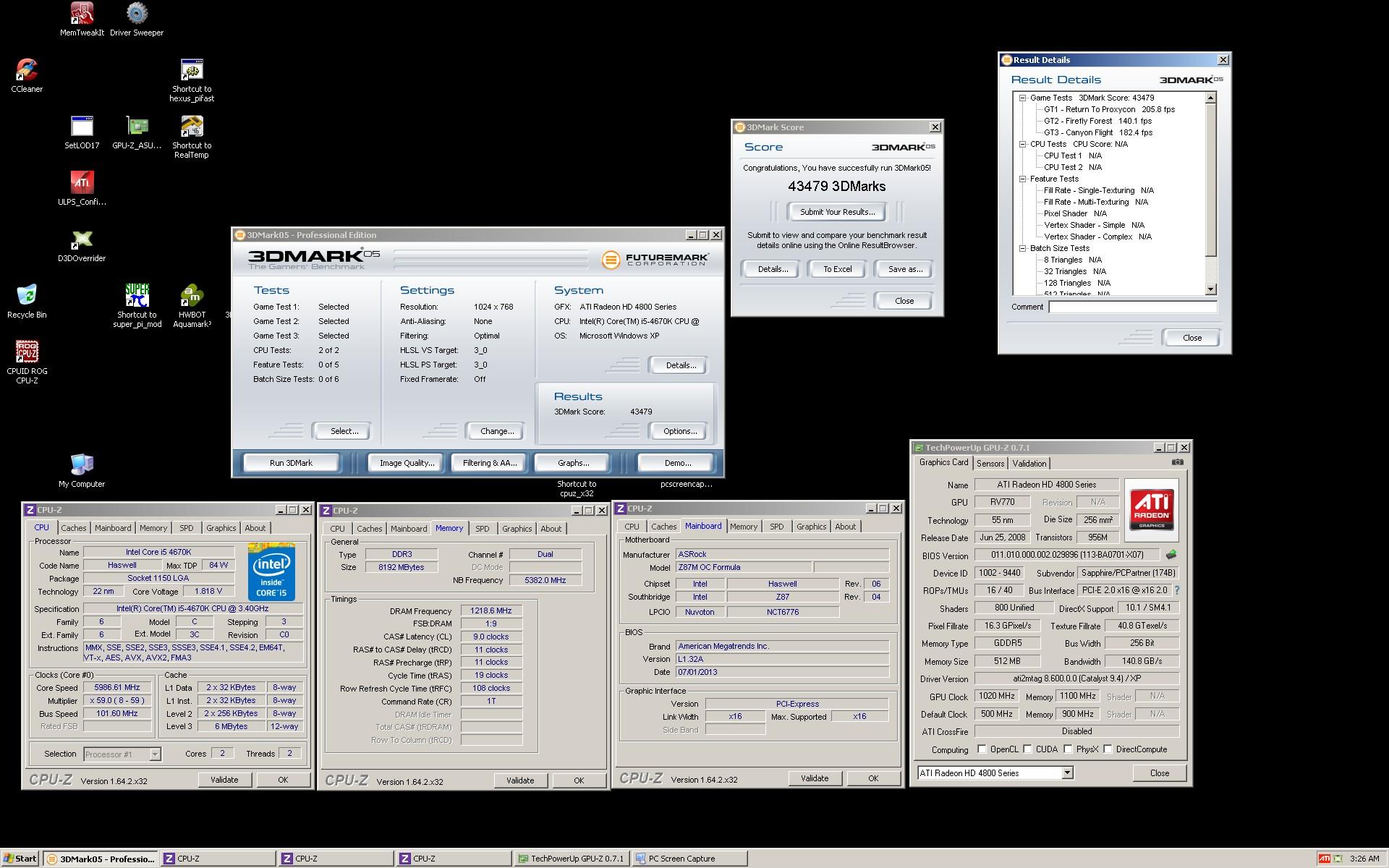Open the Sensors tab in GPU-Z
This screenshot has width=1389, height=868.
[x=990, y=464]
